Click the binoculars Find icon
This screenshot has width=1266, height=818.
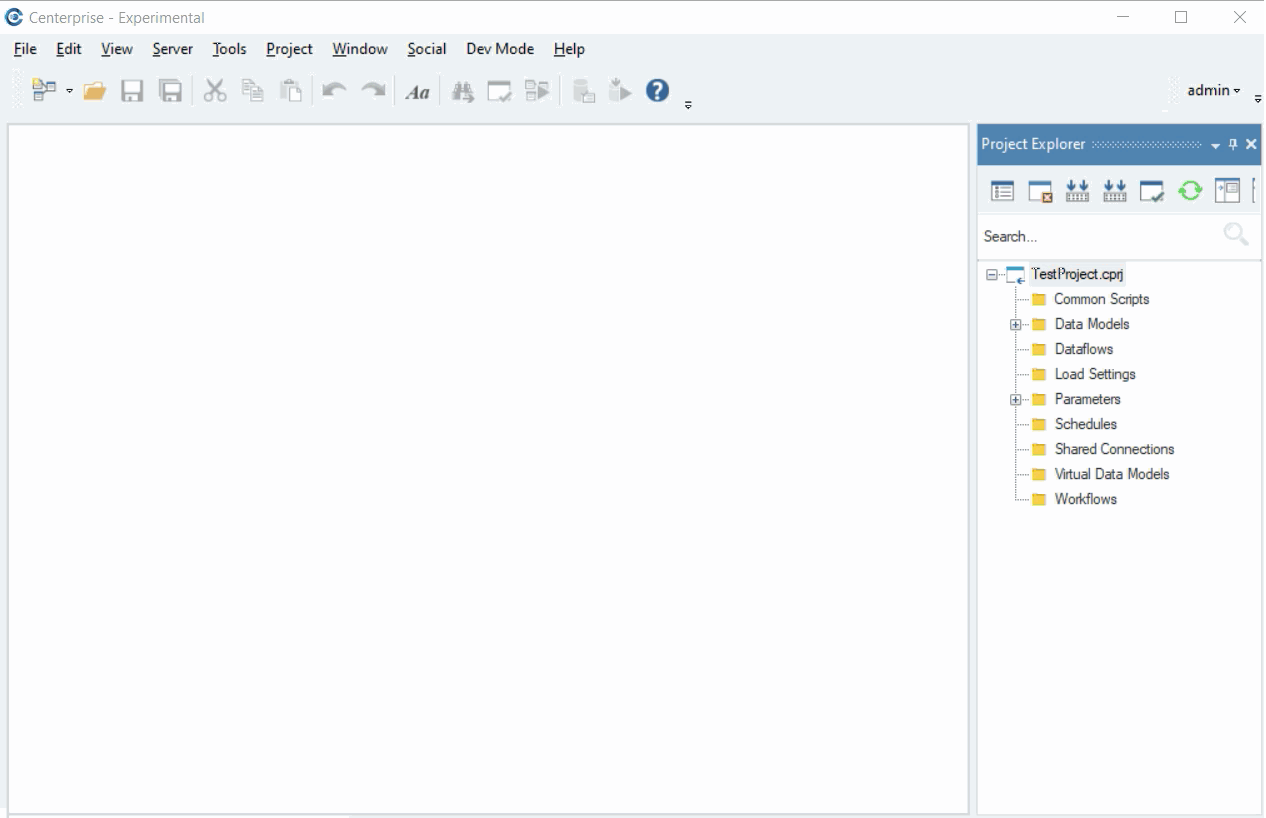click(462, 92)
